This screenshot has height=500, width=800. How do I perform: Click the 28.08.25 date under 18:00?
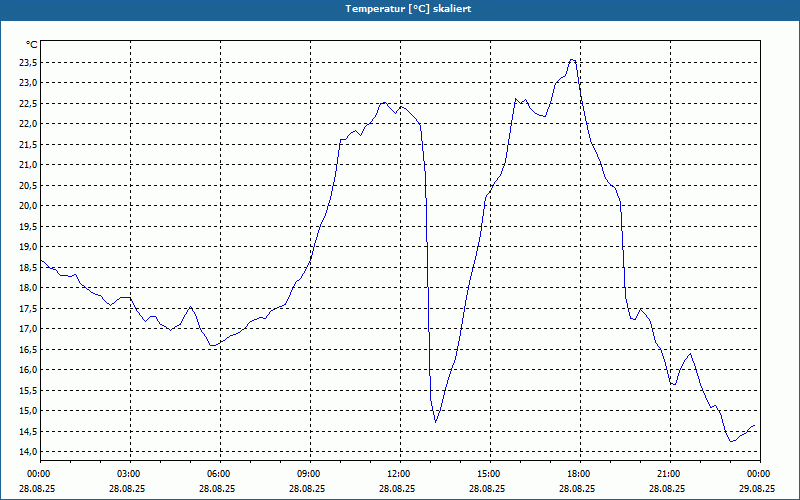tap(577, 488)
